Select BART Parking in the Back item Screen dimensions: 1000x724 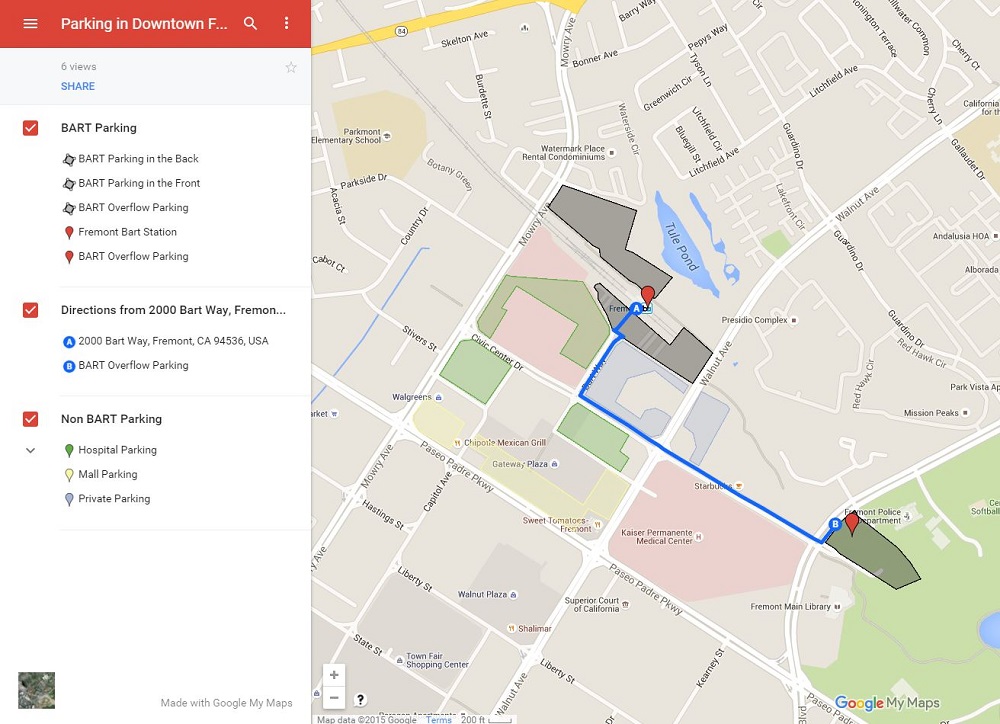tap(138, 159)
